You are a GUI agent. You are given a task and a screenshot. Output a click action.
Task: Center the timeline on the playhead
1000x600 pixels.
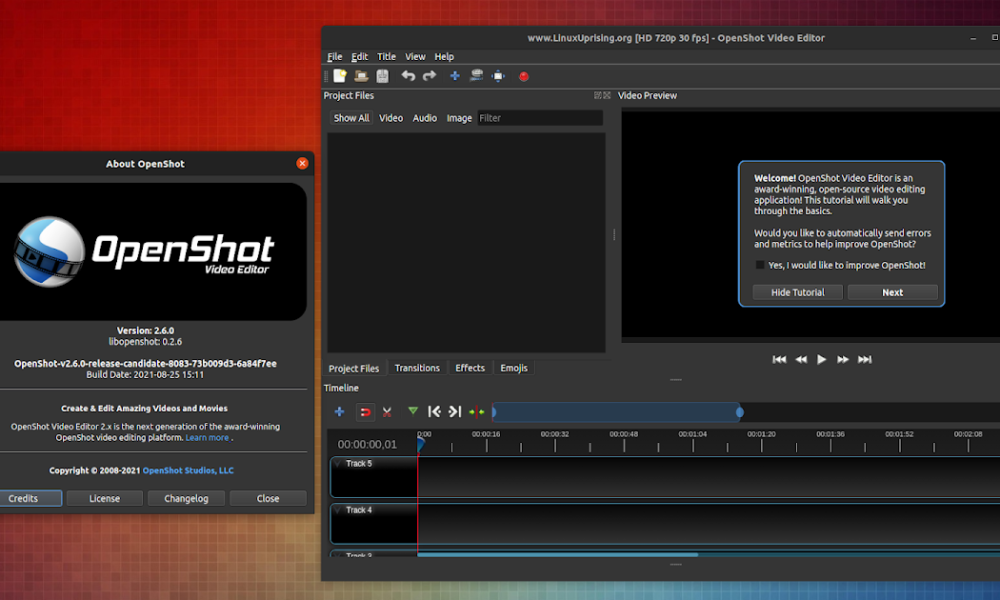[x=476, y=412]
